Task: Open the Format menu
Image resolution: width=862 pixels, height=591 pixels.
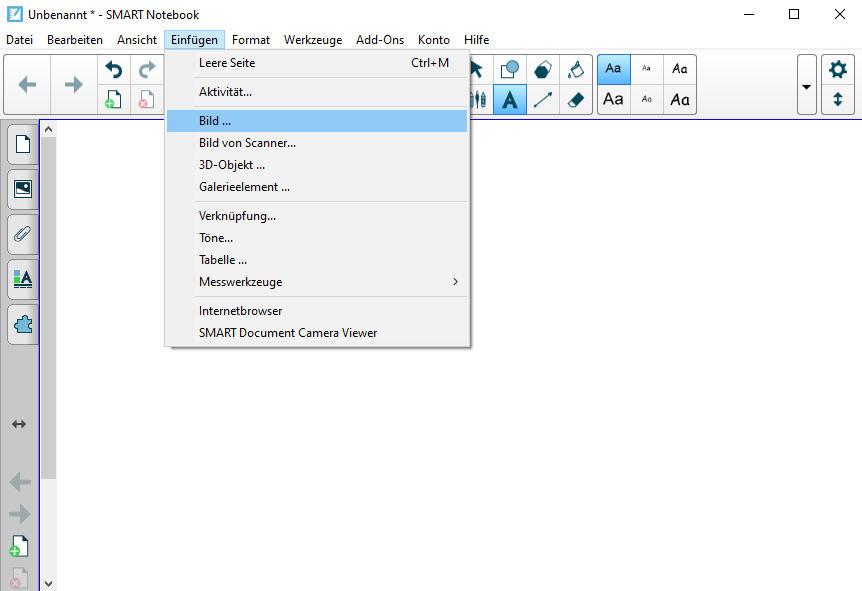Action: 251,40
